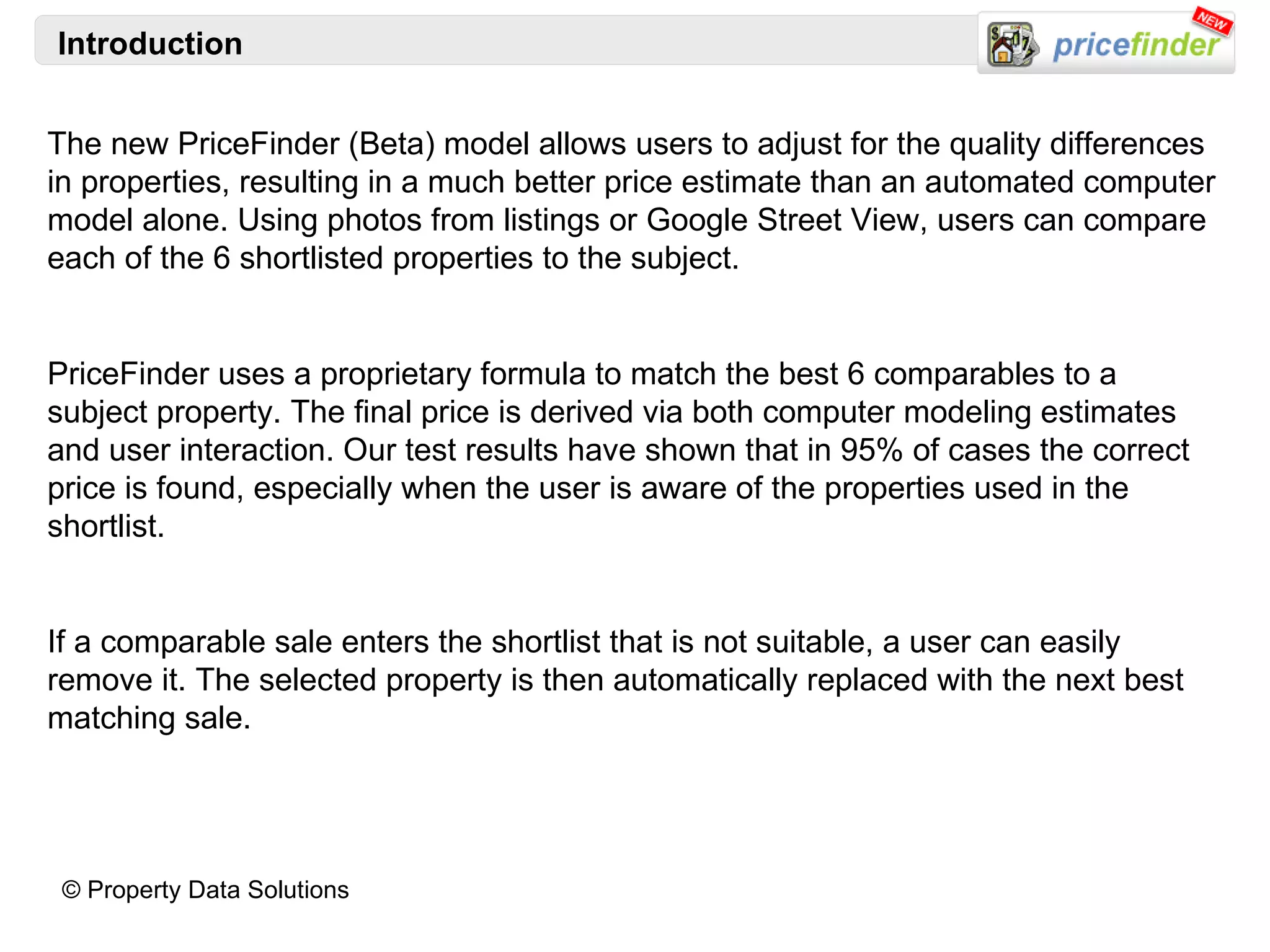Click the words 'Property Data Solutions'
The width and height of the screenshot is (1270, 952).
coord(218,890)
